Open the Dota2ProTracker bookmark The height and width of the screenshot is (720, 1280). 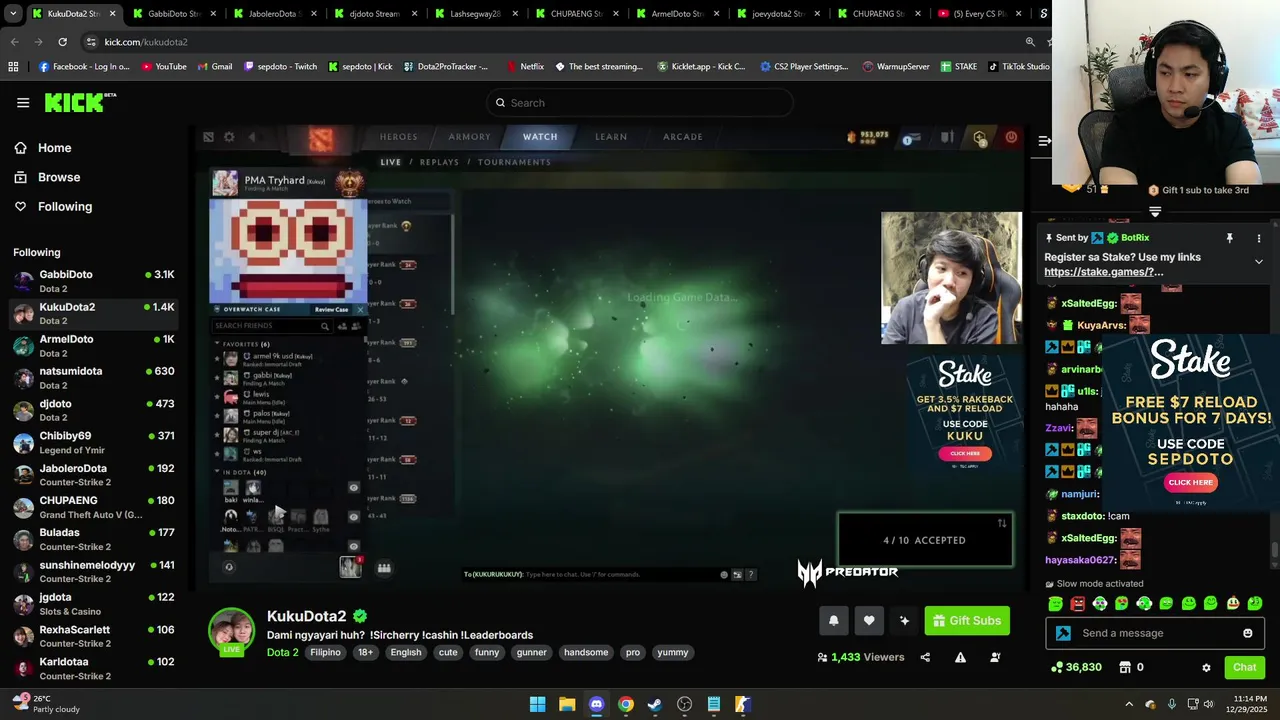[446, 67]
